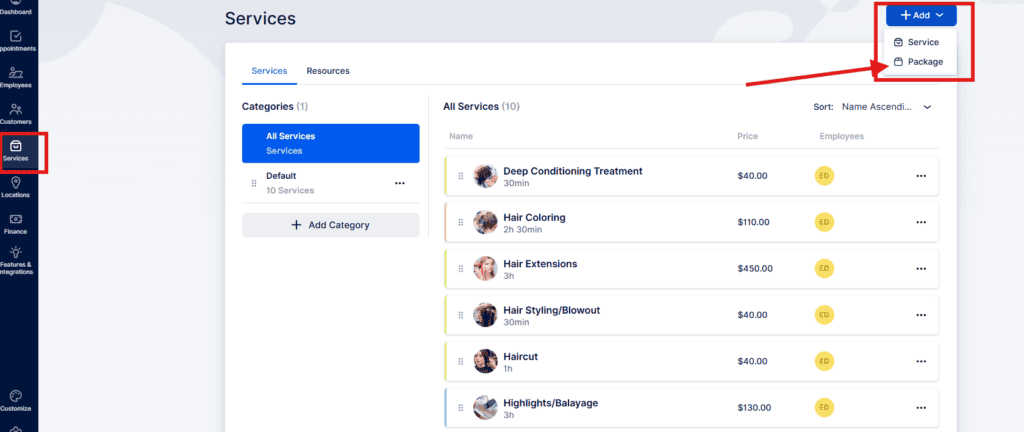Open the Finance section
The width and height of the screenshot is (1024, 432).
click(17, 224)
